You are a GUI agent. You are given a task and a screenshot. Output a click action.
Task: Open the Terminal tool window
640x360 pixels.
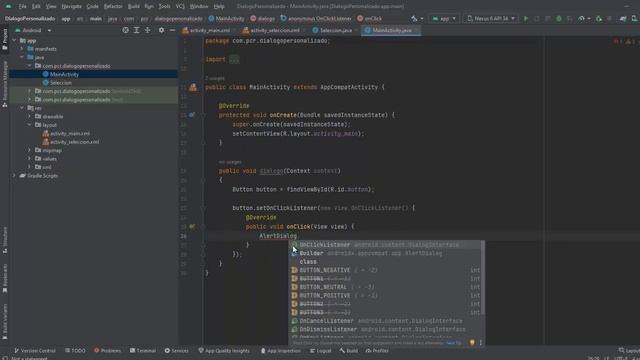click(143, 351)
